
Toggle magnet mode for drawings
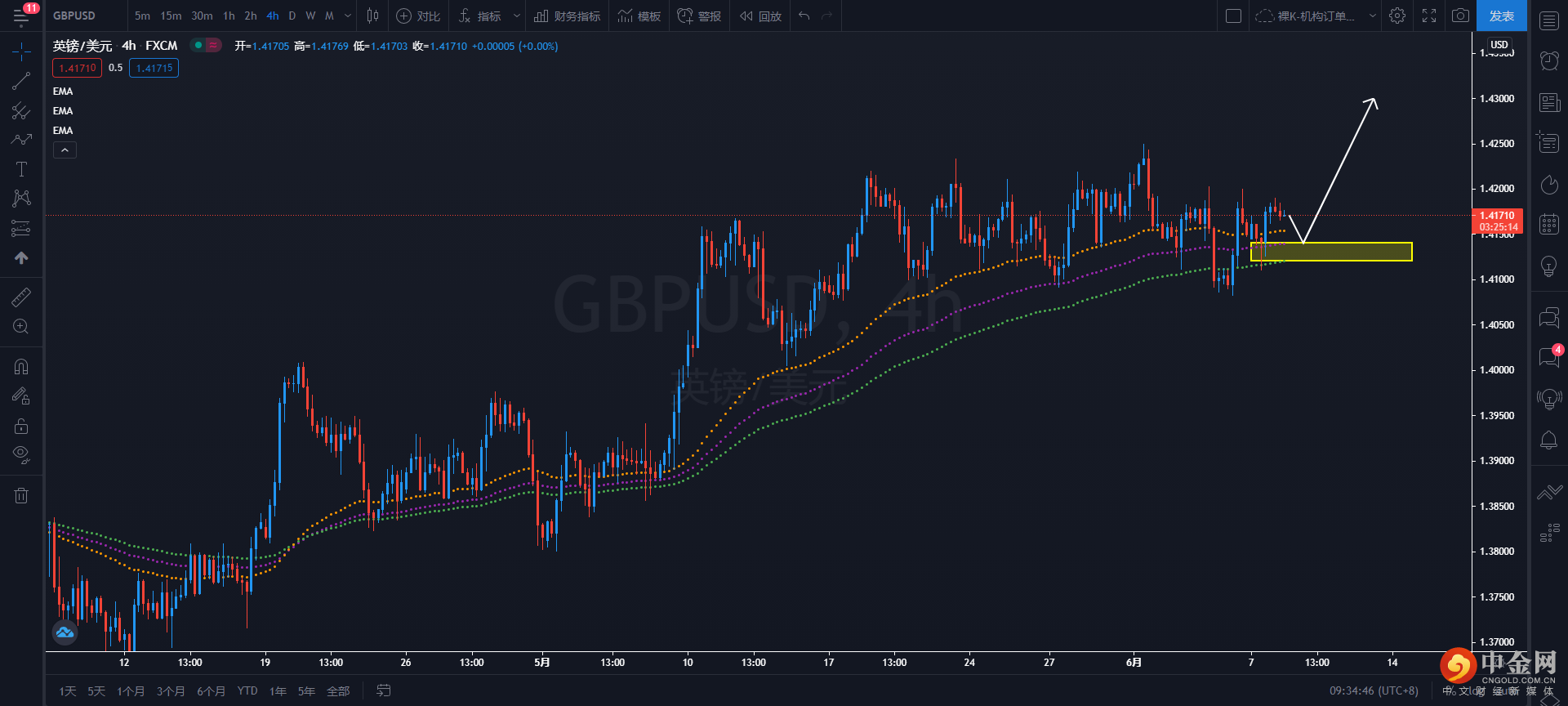pyautogui.click(x=21, y=366)
